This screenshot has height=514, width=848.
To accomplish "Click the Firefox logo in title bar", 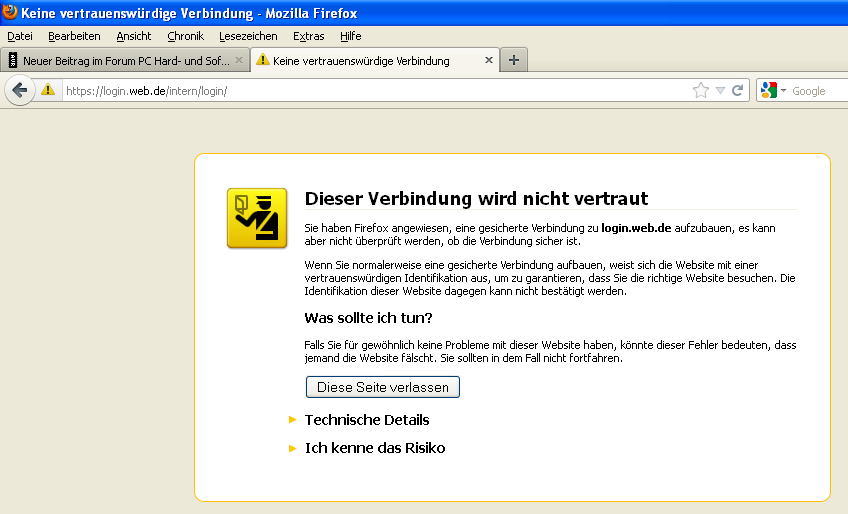I will coord(10,12).
